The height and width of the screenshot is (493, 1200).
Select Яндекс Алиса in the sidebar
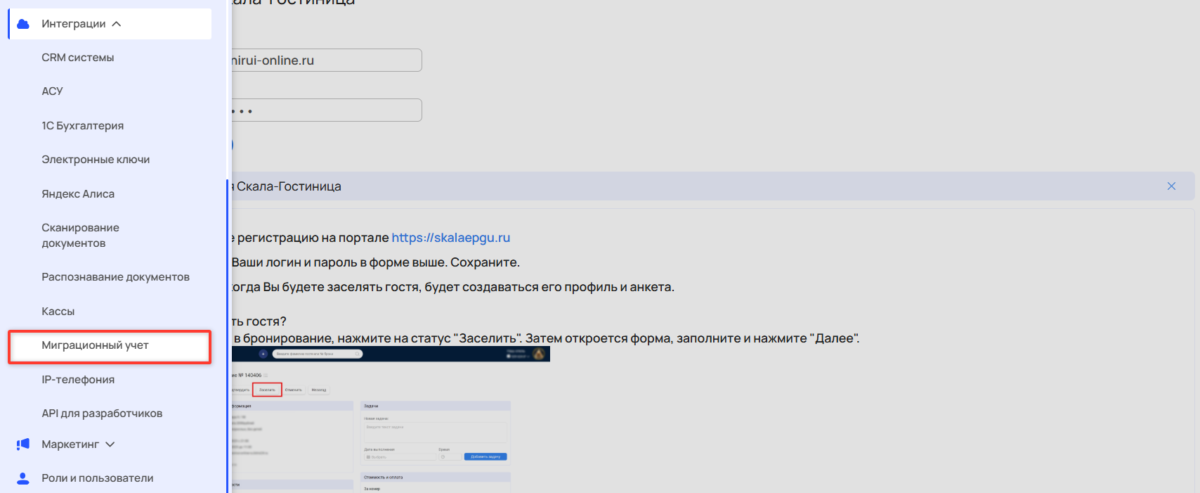tap(78, 194)
